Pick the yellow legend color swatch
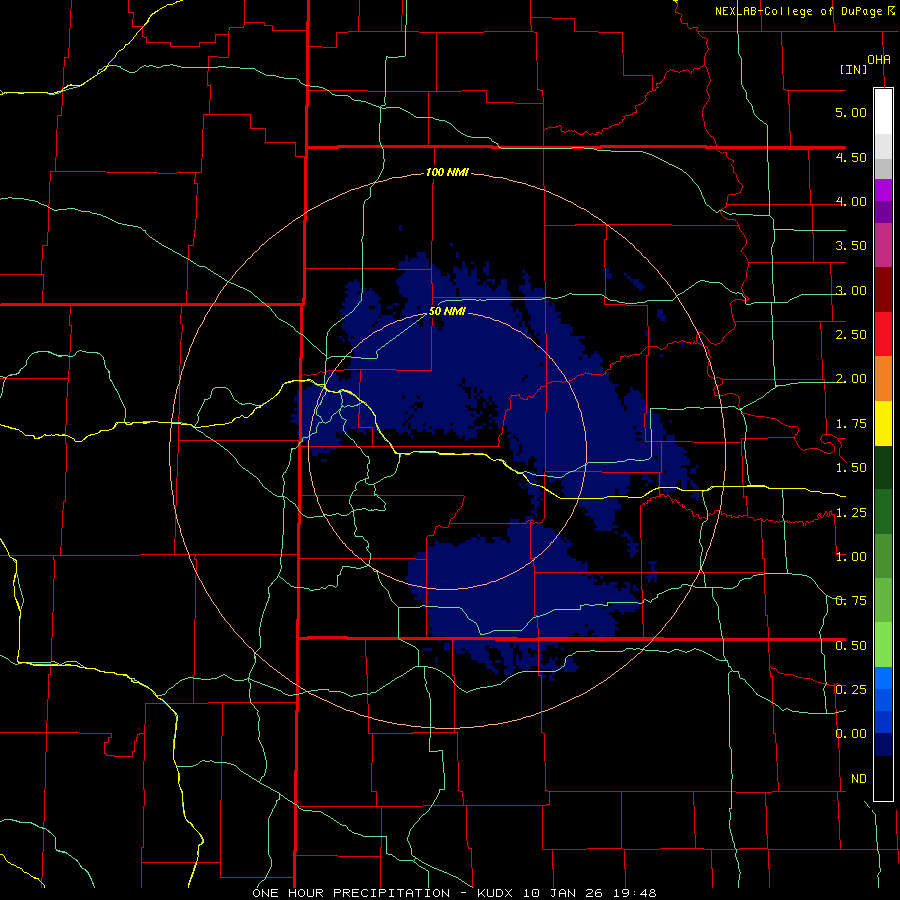The image size is (900, 900). click(883, 423)
